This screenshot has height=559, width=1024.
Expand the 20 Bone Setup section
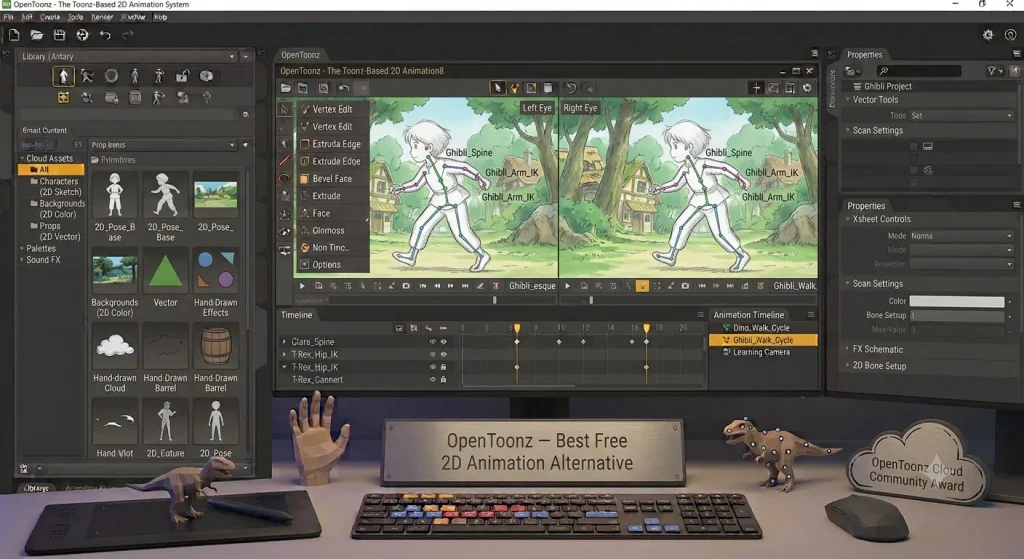(x=848, y=366)
